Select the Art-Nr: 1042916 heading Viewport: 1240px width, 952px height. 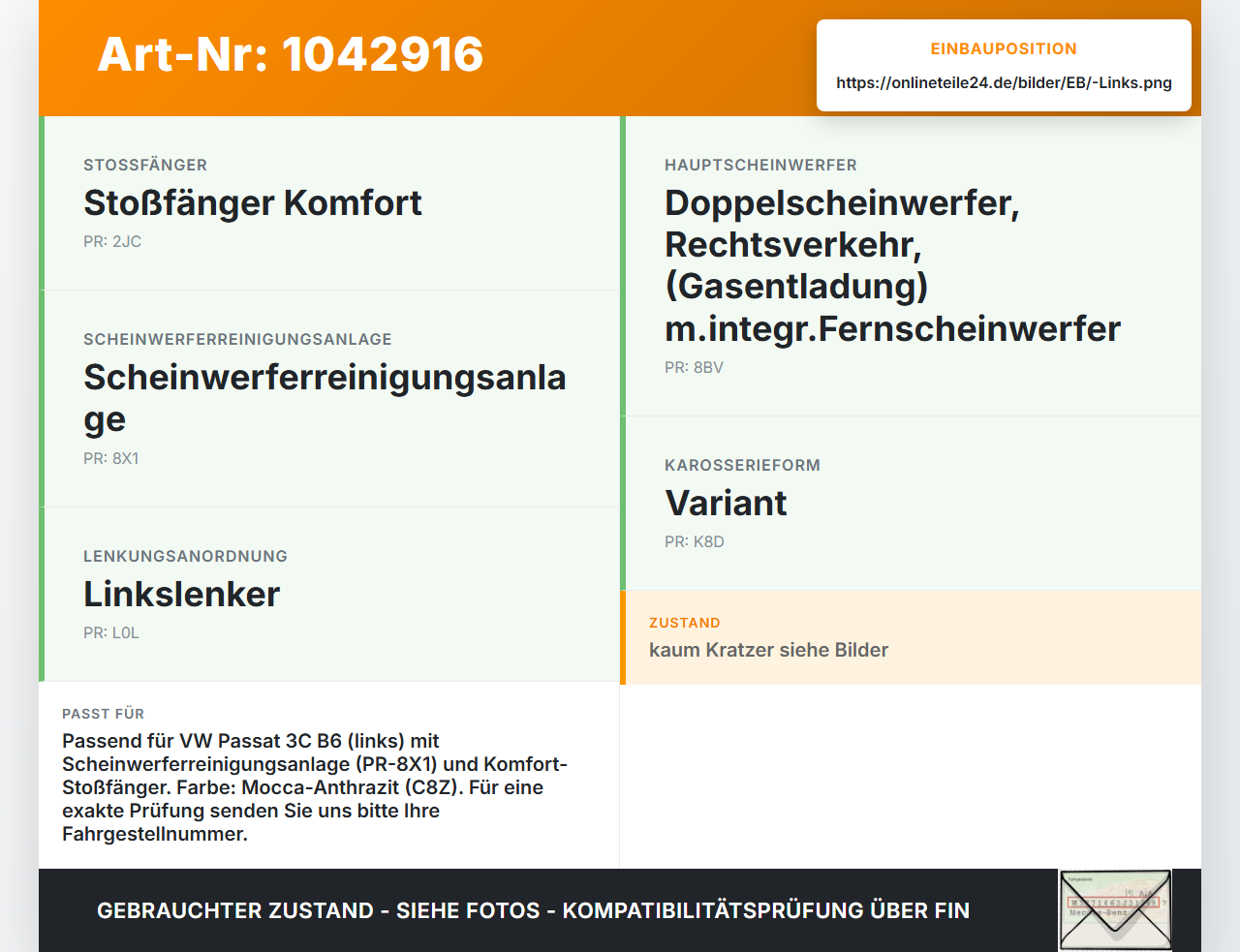(x=291, y=54)
